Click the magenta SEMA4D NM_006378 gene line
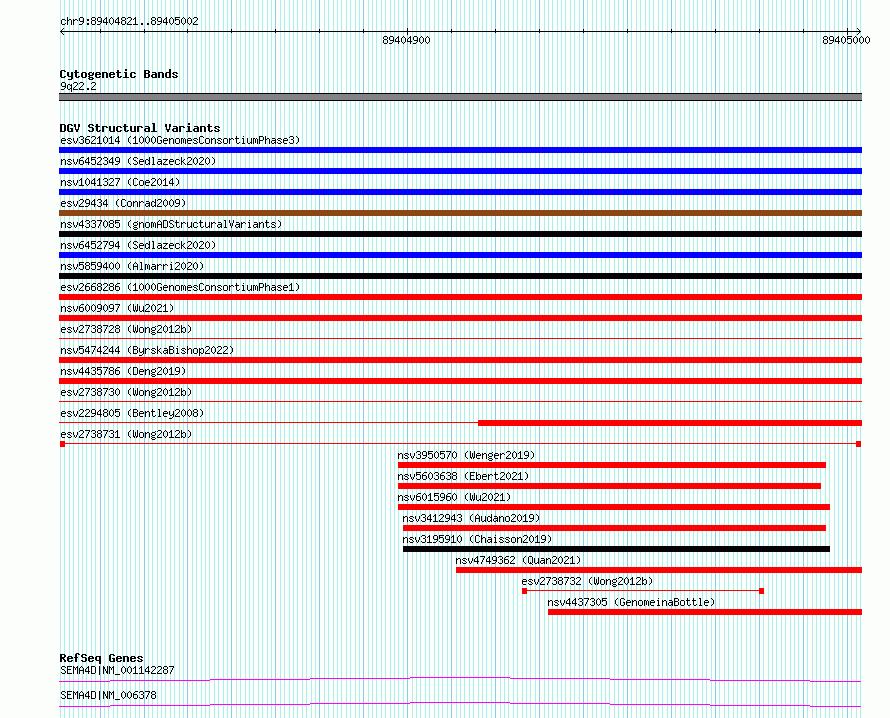 [460, 704]
